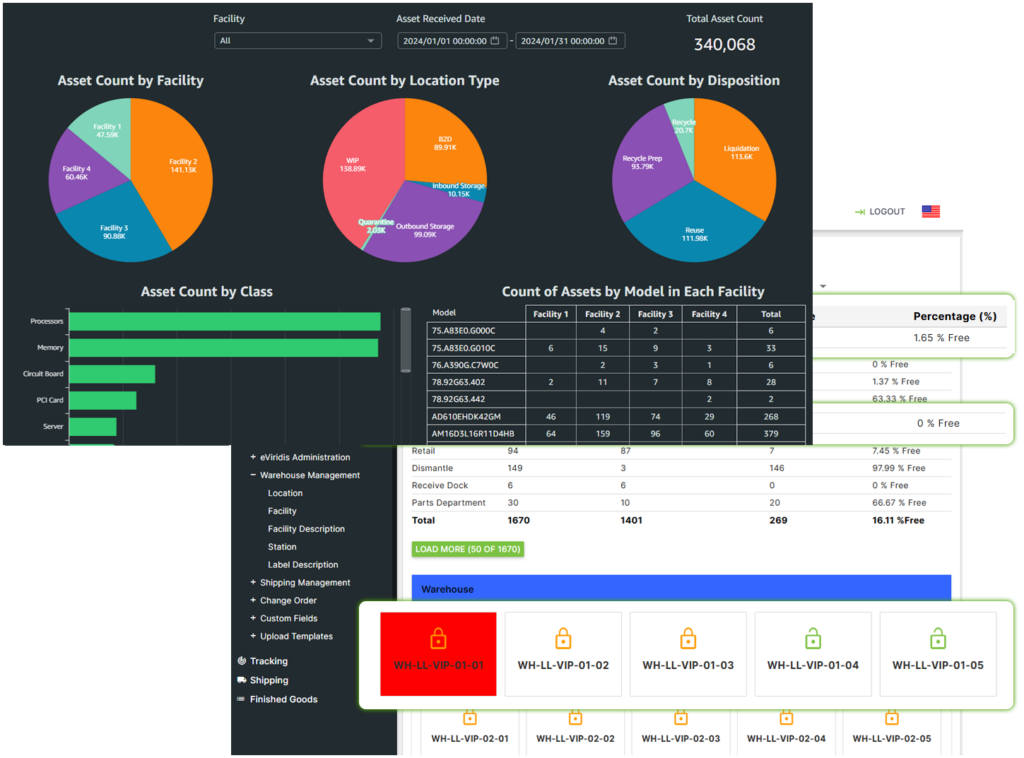This screenshot has height=758, width=1024.
Task: Click the Tracking icon in sidebar
Action: click(x=242, y=661)
